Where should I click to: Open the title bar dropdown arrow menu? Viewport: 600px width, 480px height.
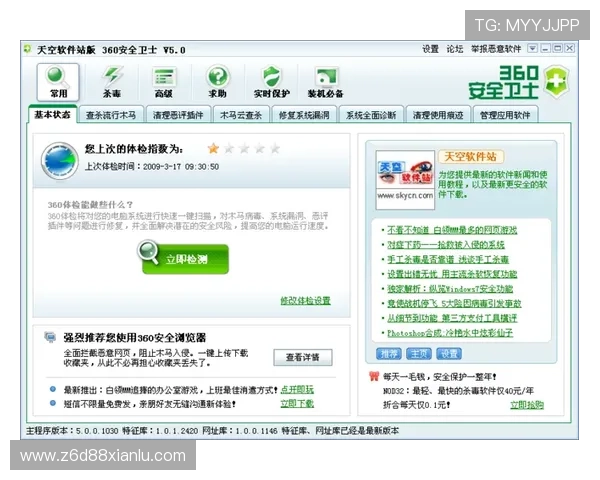point(532,48)
